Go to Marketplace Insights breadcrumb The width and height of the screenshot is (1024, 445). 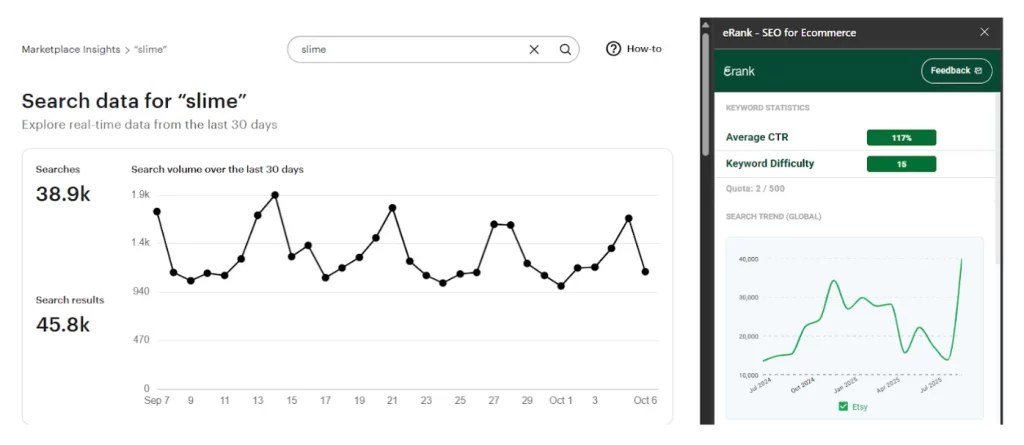coord(70,49)
